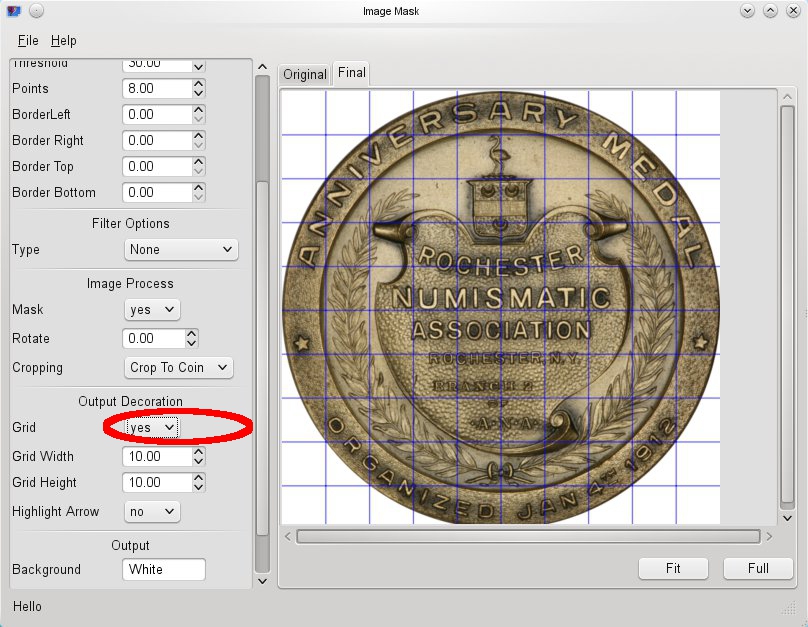Viewport: 808px width, 627px height.
Task: Increase the Border Bottom value
Action: click(x=199, y=188)
